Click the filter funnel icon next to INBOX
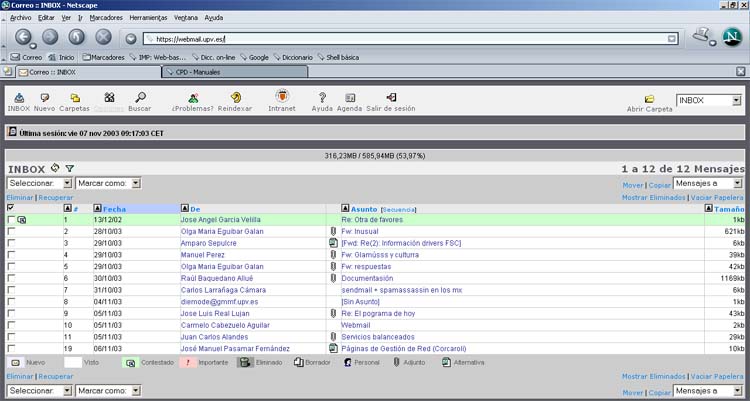This screenshot has width=750, height=401. (70, 168)
